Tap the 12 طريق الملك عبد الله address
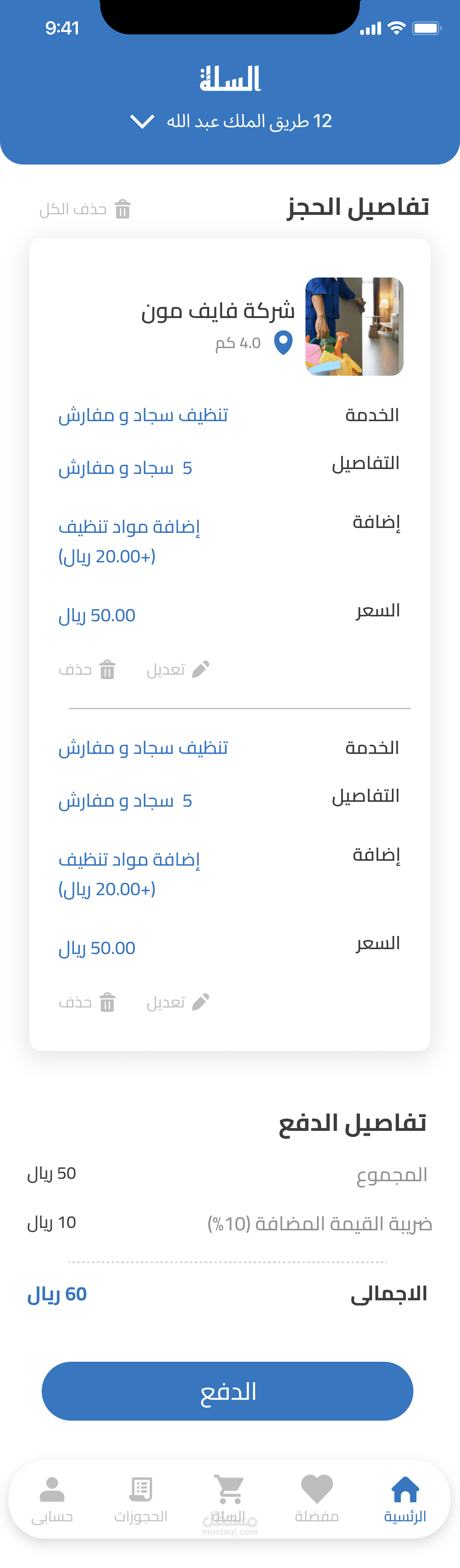 point(249,121)
